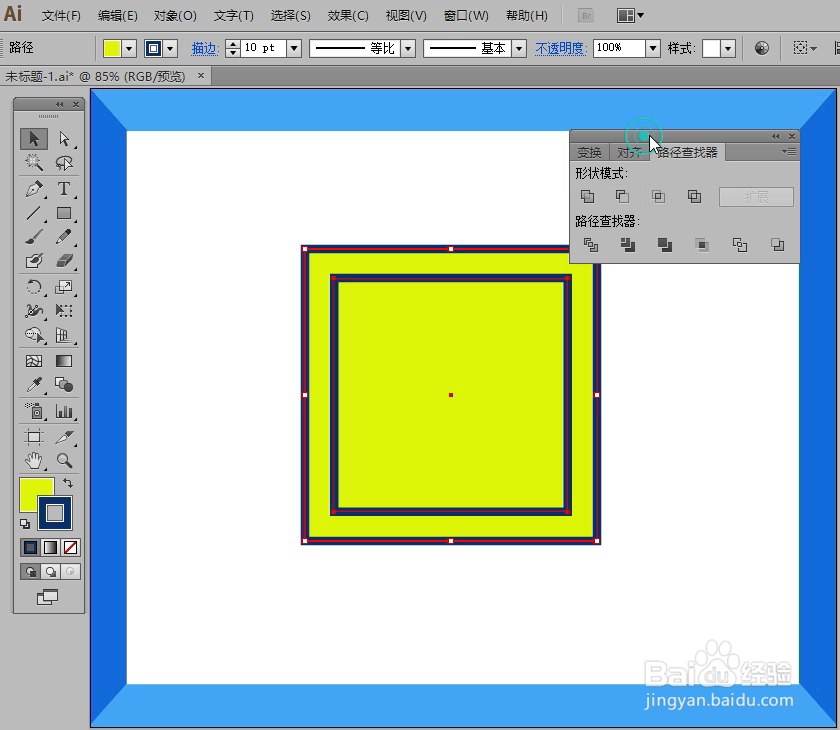This screenshot has height=730, width=840.
Task: Open the fill color dropdown in control bar
Action: point(129,49)
